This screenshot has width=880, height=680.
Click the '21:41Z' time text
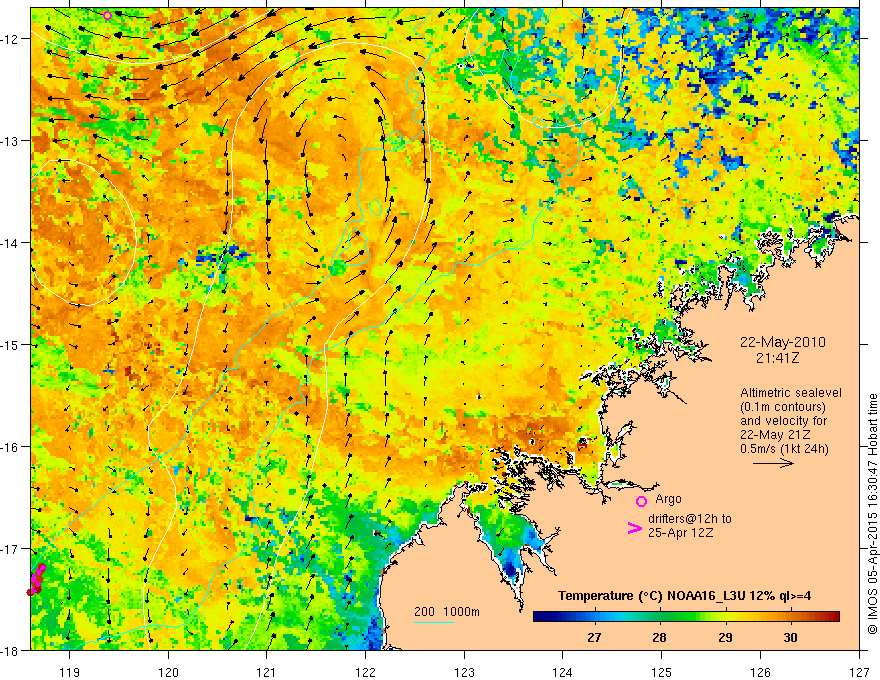pyautogui.click(x=777, y=357)
